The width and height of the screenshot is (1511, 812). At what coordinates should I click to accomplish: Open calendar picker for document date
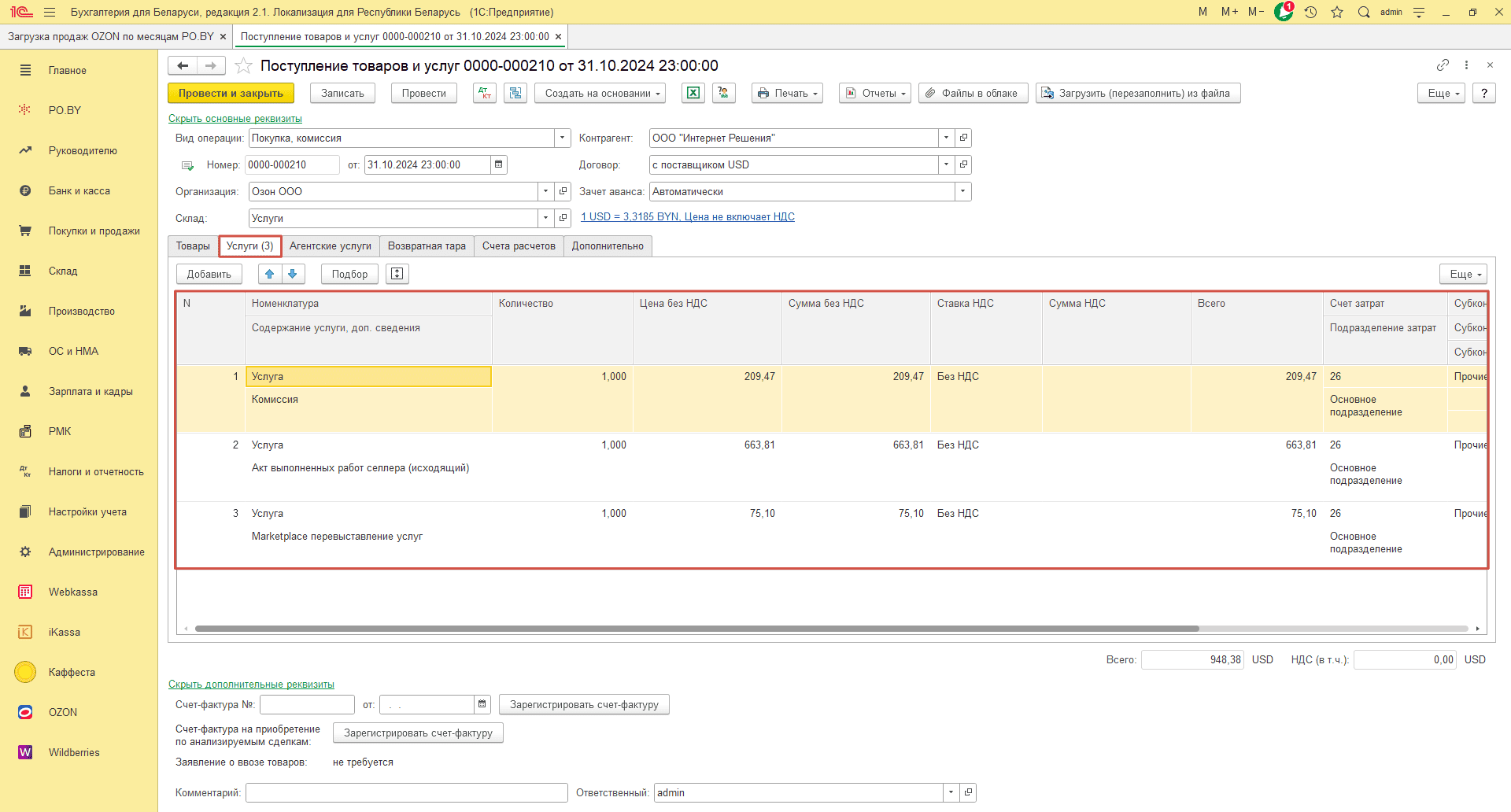coord(499,164)
